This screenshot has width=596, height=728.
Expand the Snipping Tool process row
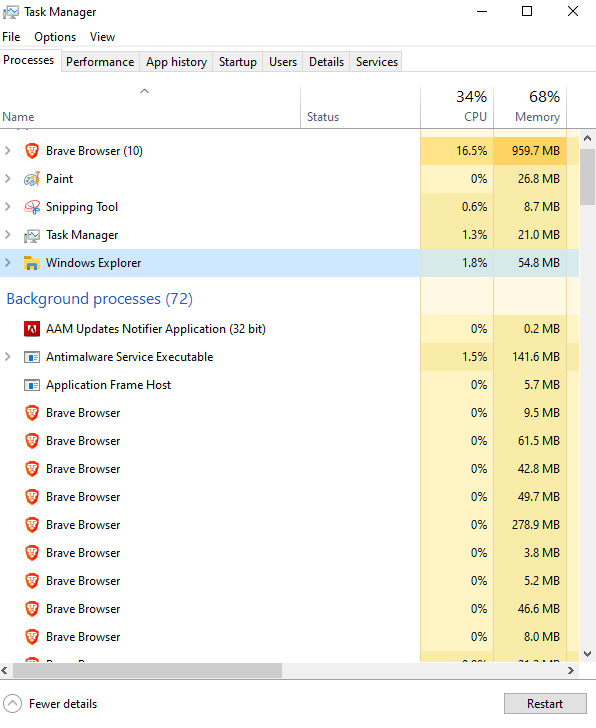pos(7,207)
